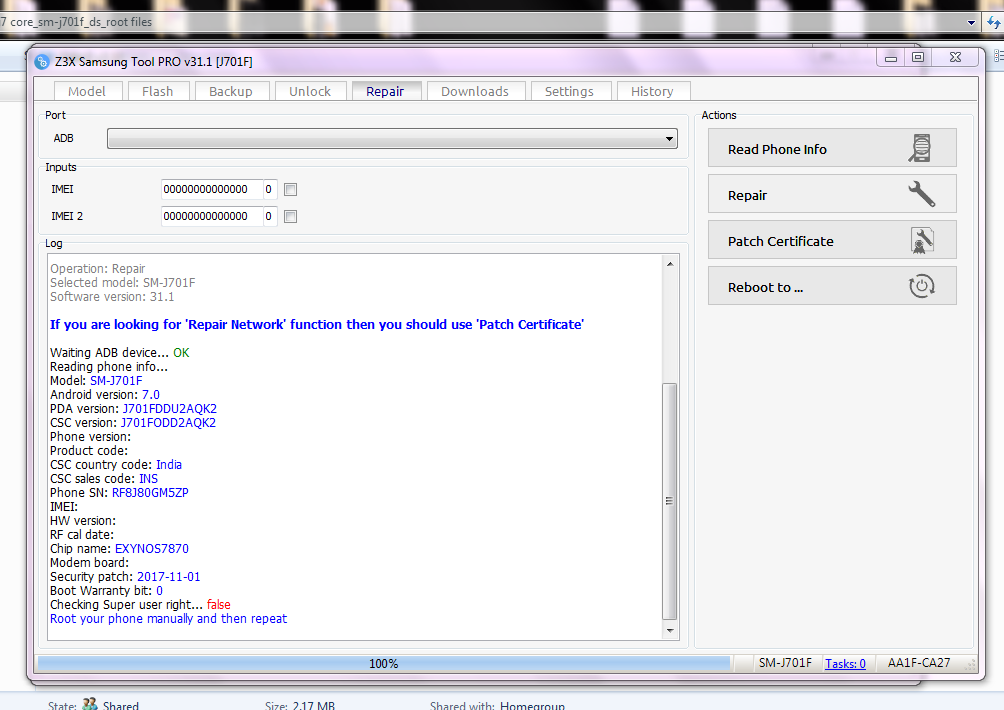1004x710 pixels.
Task: Switch to the Flash tab
Action: pos(158,92)
